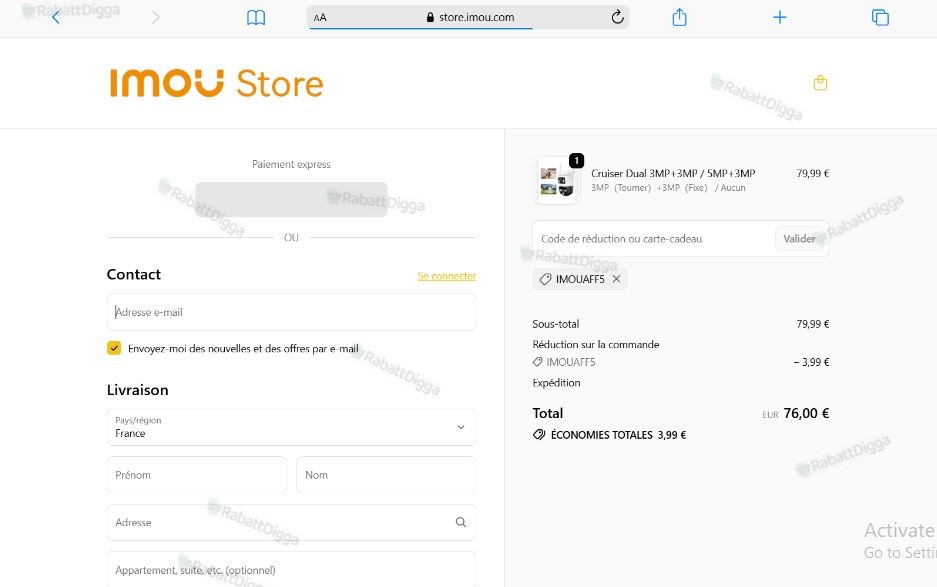Reload the page with refresh icon

coord(617,17)
